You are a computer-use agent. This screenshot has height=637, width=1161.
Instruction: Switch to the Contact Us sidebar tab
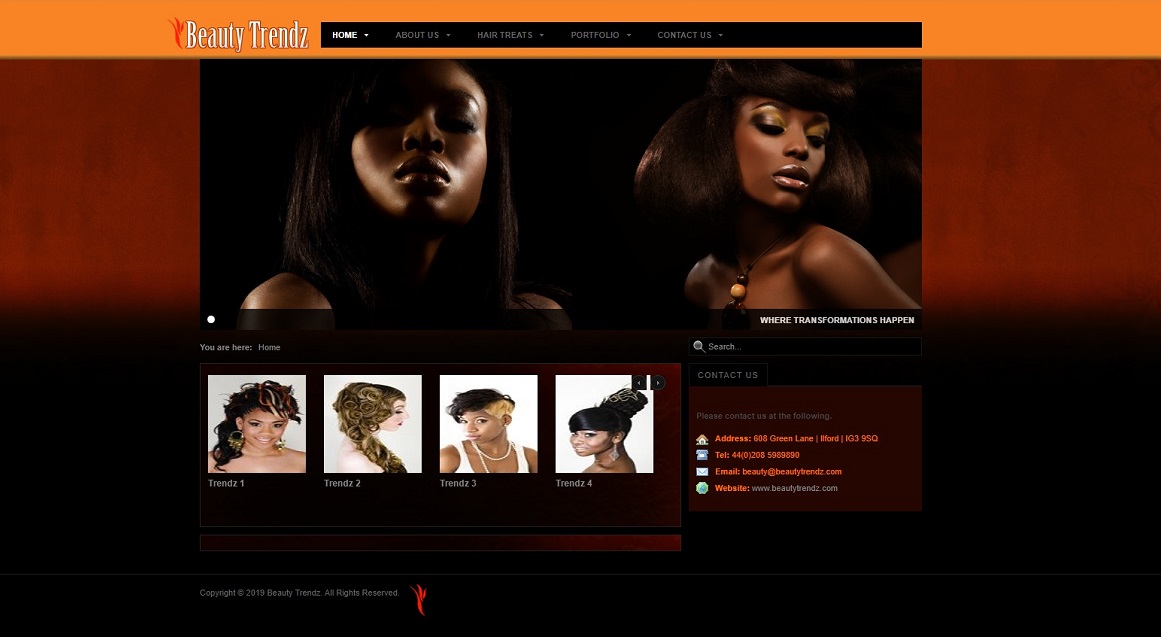pyautogui.click(x=728, y=375)
